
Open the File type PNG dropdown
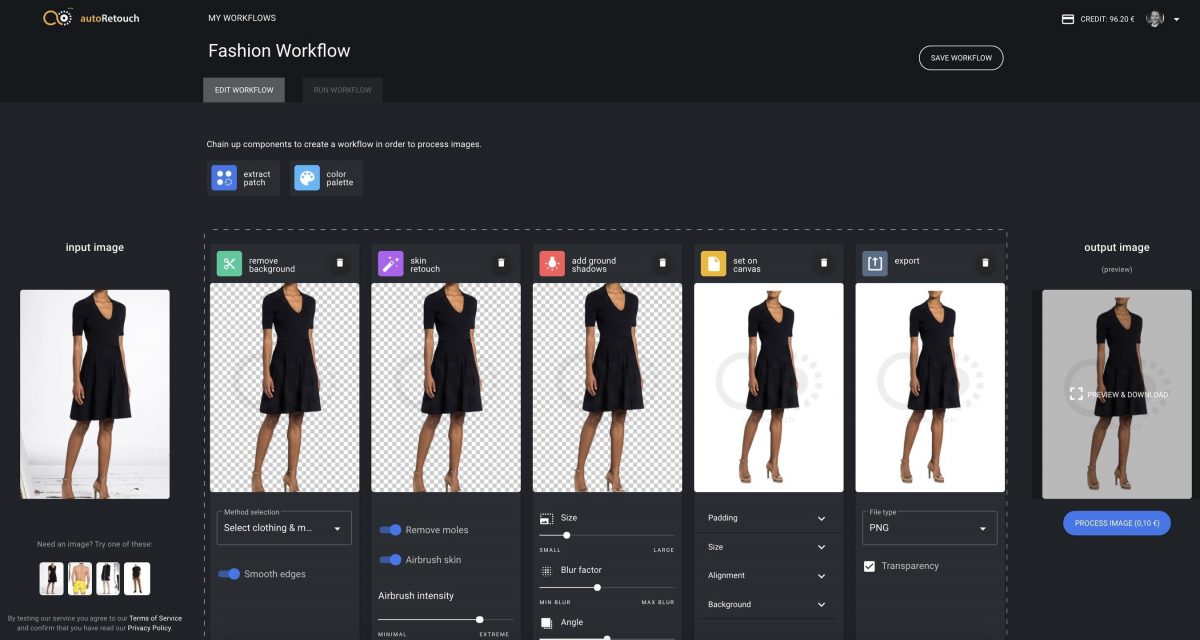pyautogui.click(x=929, y=528)
